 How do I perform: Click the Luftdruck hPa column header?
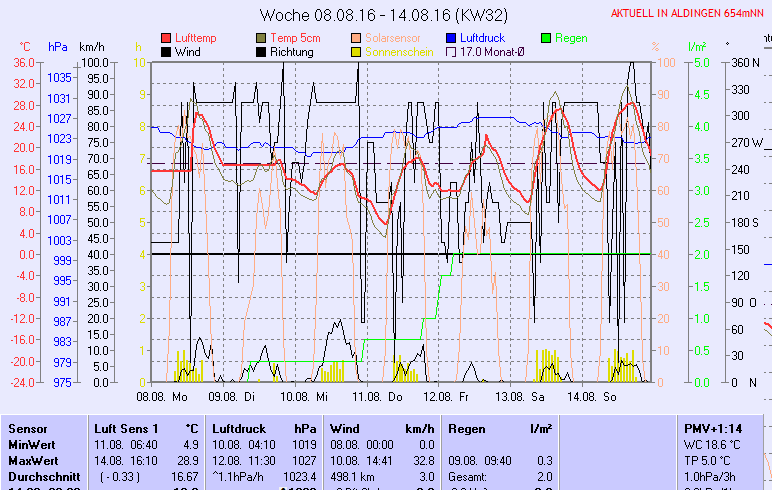click(263, 427)
